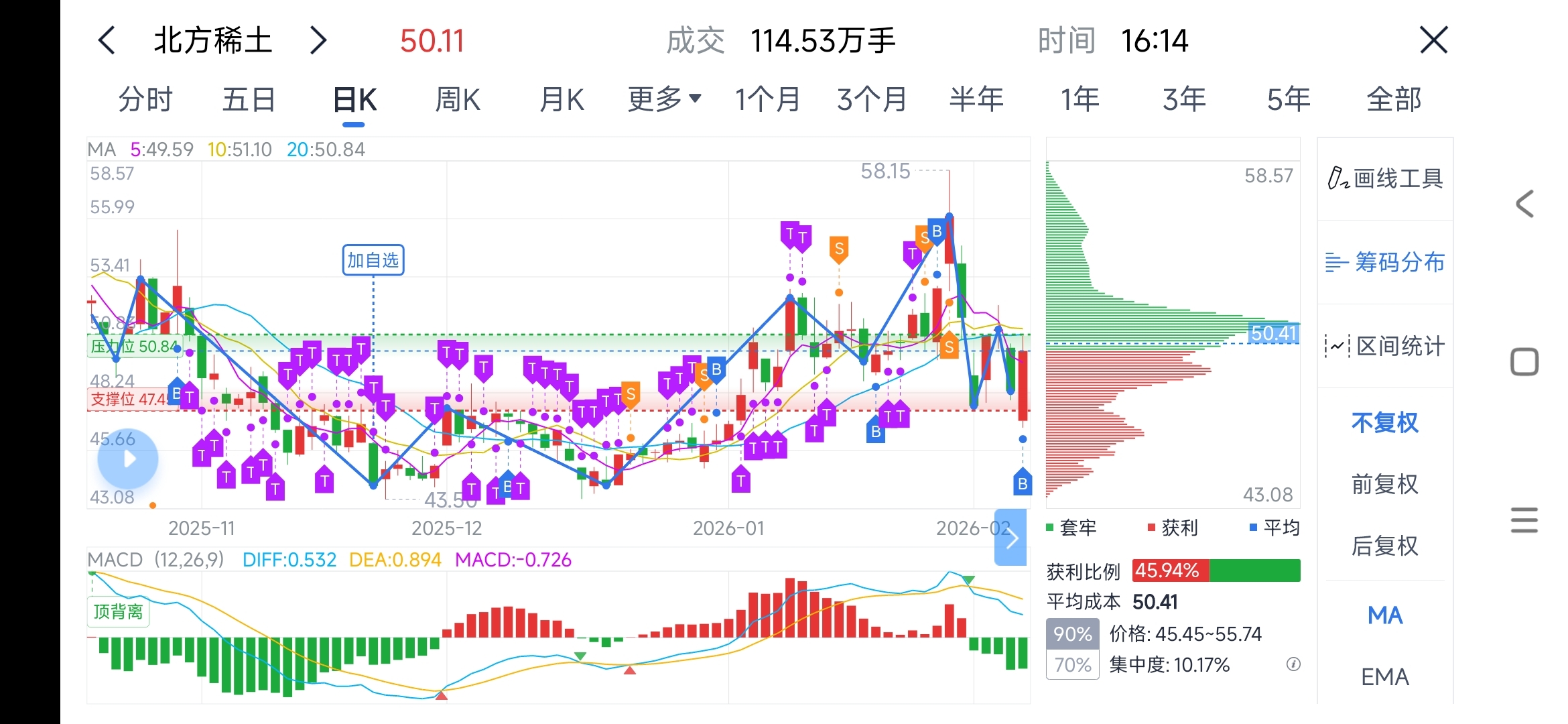Open the Android recent apps menu icon
The height and width of the screenshot is (724, 1568).
[1524, 520]
